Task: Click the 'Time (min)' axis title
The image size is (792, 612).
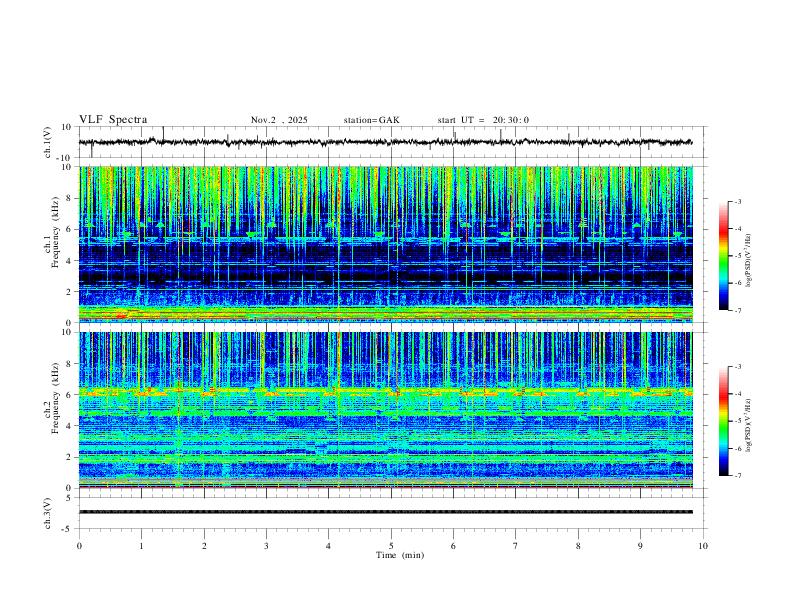Action: (x=400, y=555)
